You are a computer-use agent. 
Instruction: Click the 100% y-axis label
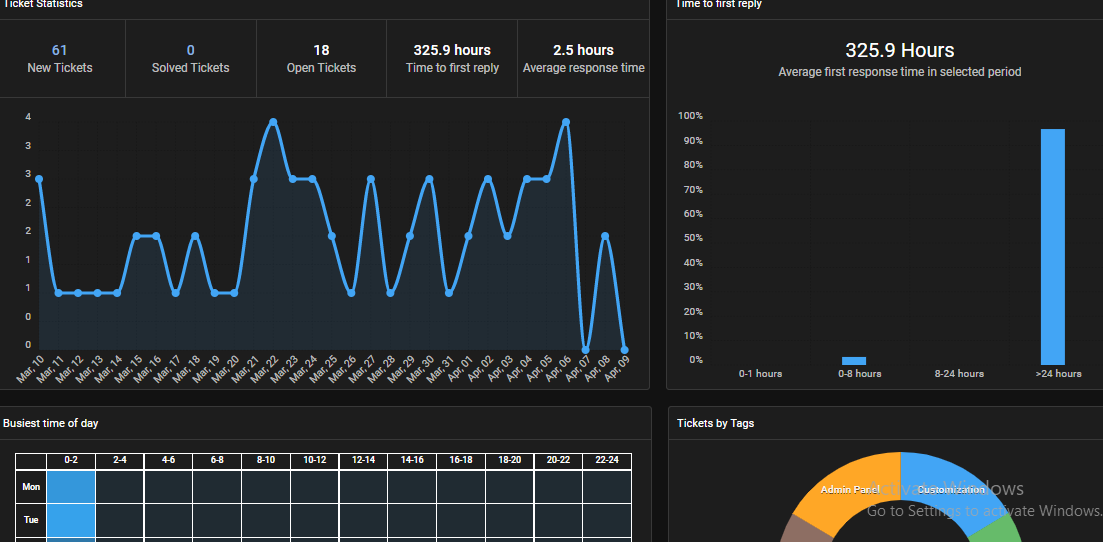(x=690, y=116)
